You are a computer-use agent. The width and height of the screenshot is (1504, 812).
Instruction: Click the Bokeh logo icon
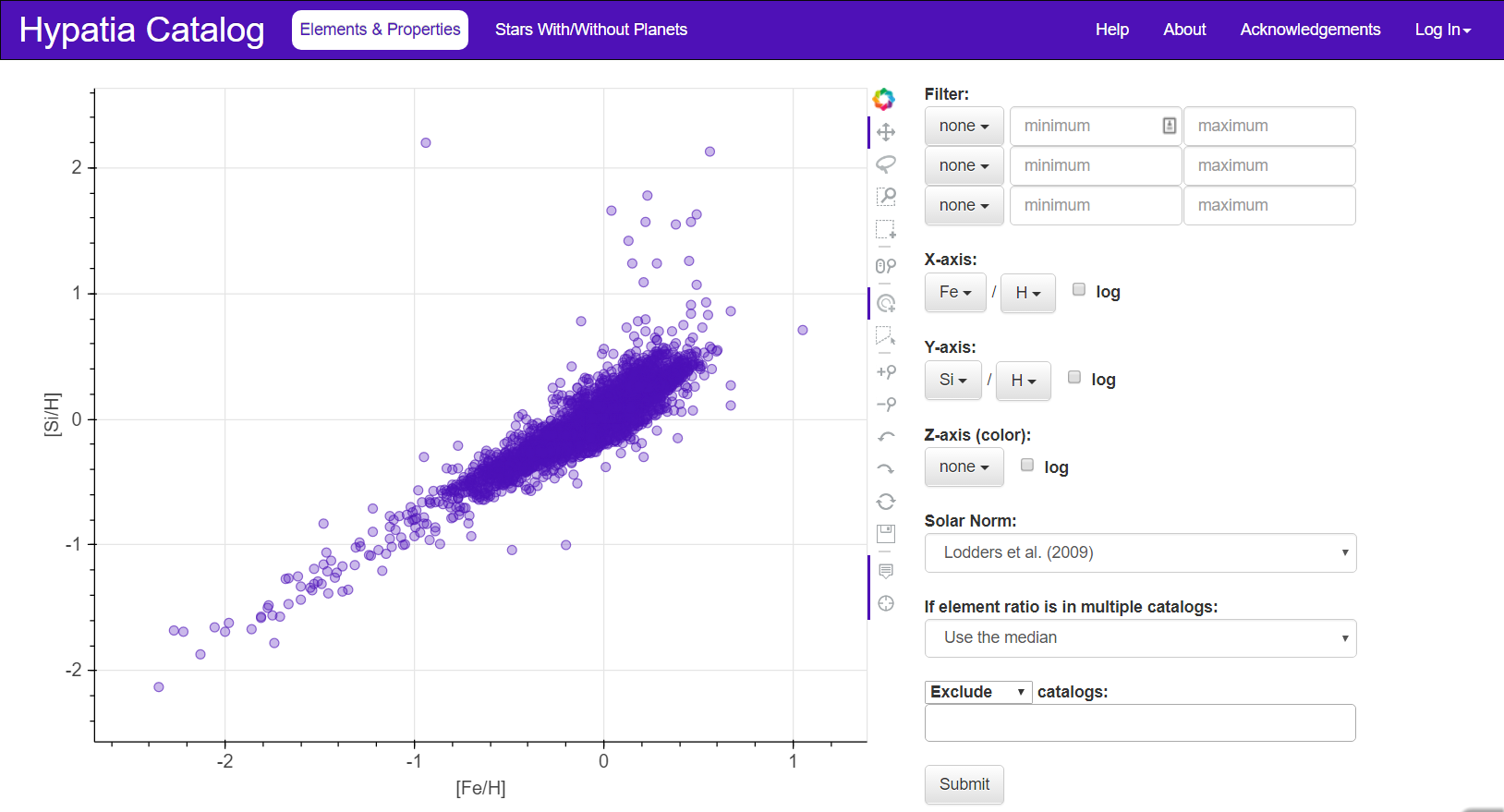(x=884, y=99)
